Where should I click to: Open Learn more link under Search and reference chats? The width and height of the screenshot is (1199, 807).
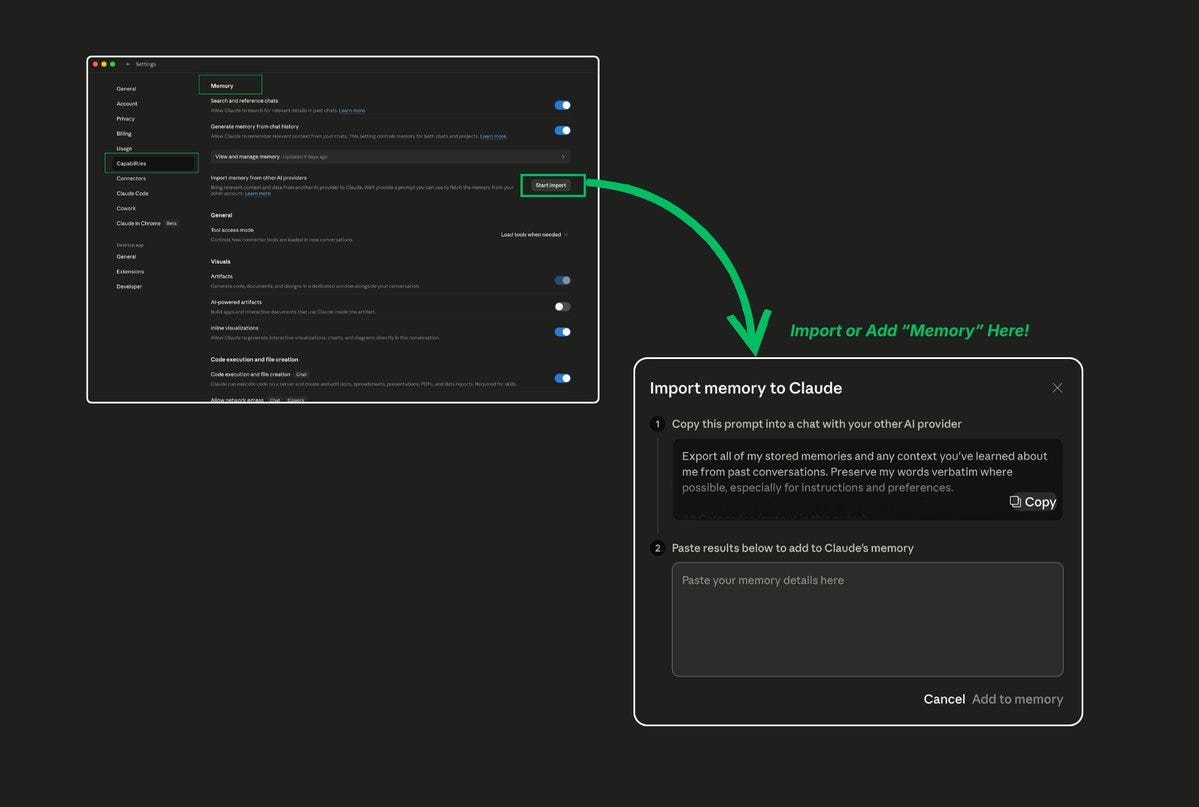[x=352, y=111]
